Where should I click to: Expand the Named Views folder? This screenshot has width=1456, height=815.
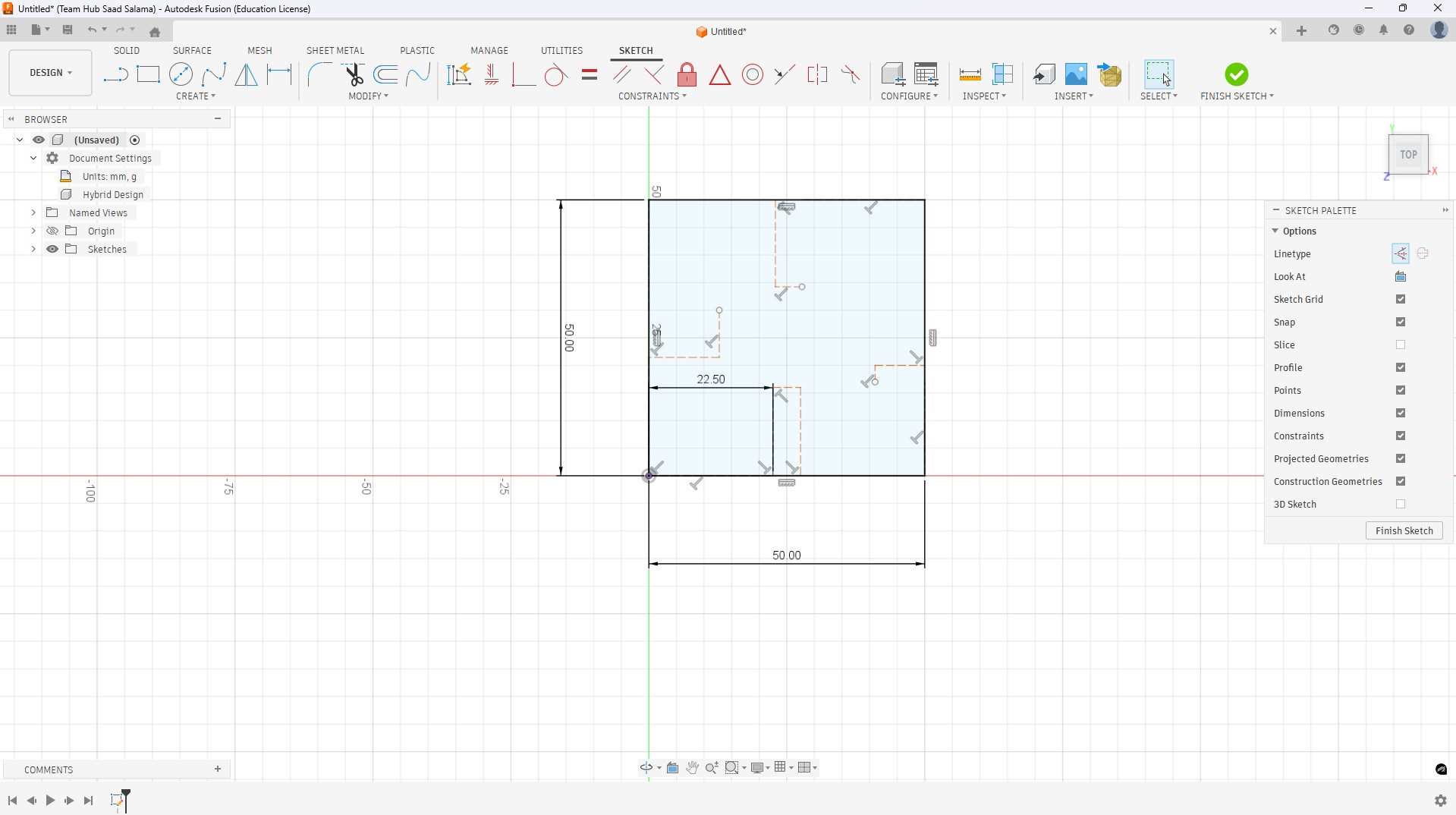coord(33,212)
